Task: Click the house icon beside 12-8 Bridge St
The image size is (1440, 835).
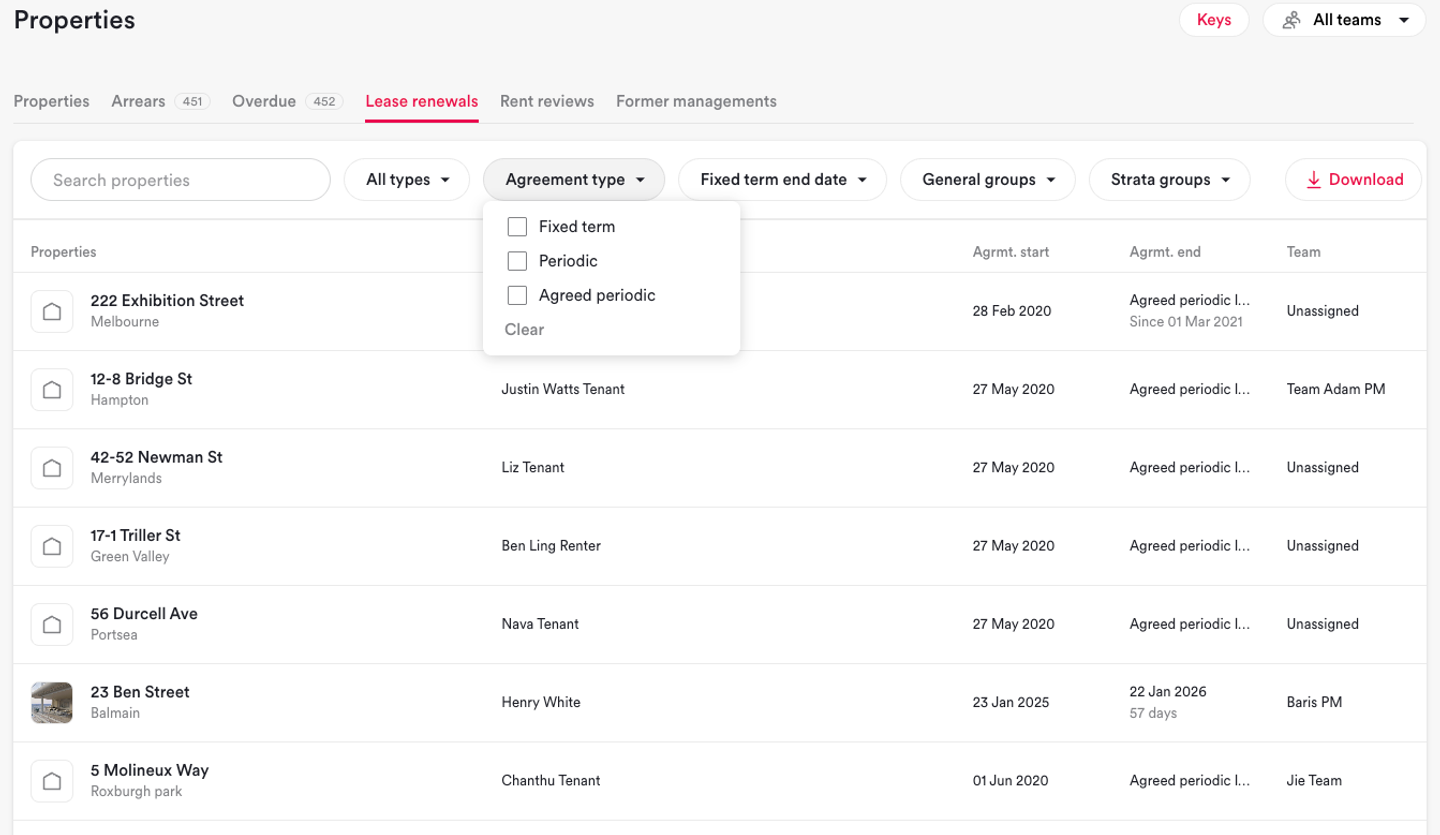Action: pyautogui.click(x=52, y=389)
